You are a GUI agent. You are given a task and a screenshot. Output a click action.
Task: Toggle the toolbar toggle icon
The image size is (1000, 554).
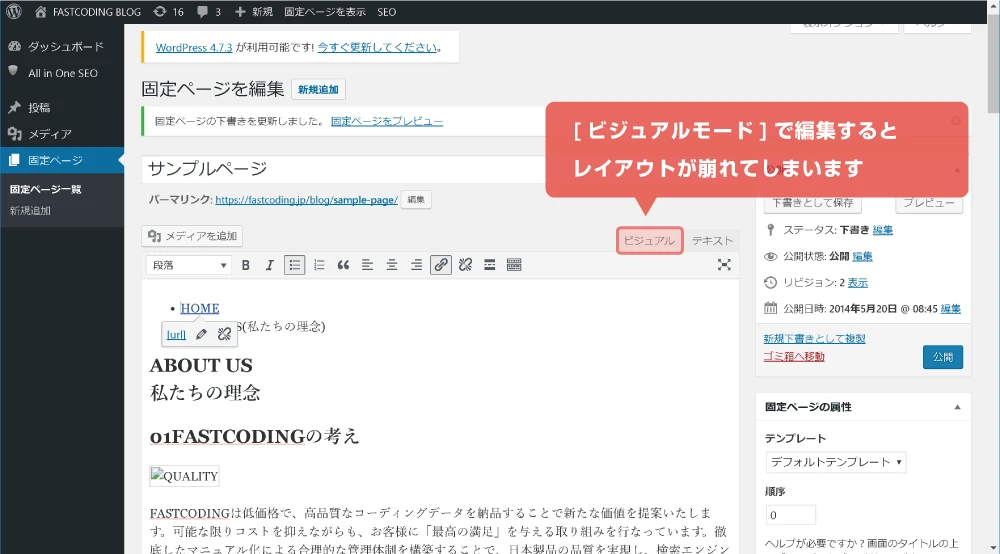[514, 265]
